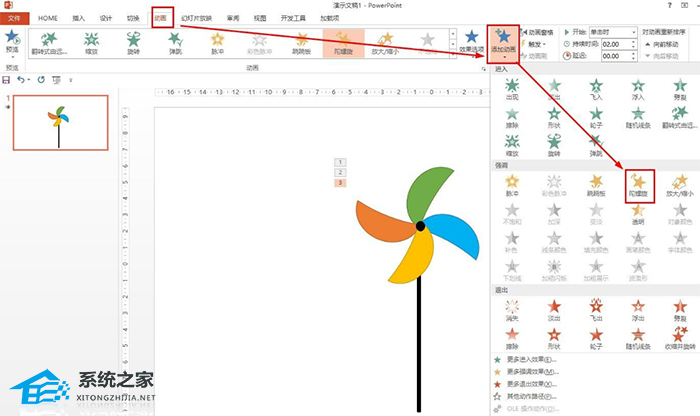The height and width of the screenshot is (416, 700).
Task: Open PowerPoint help question mark
Action: coord(669,5)
